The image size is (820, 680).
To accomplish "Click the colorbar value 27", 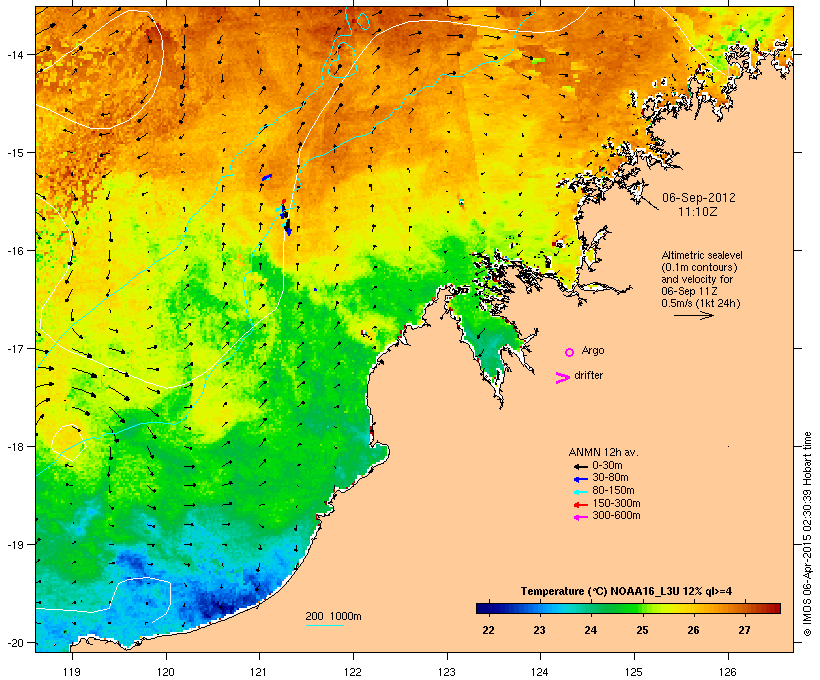I will pos(744,630).
